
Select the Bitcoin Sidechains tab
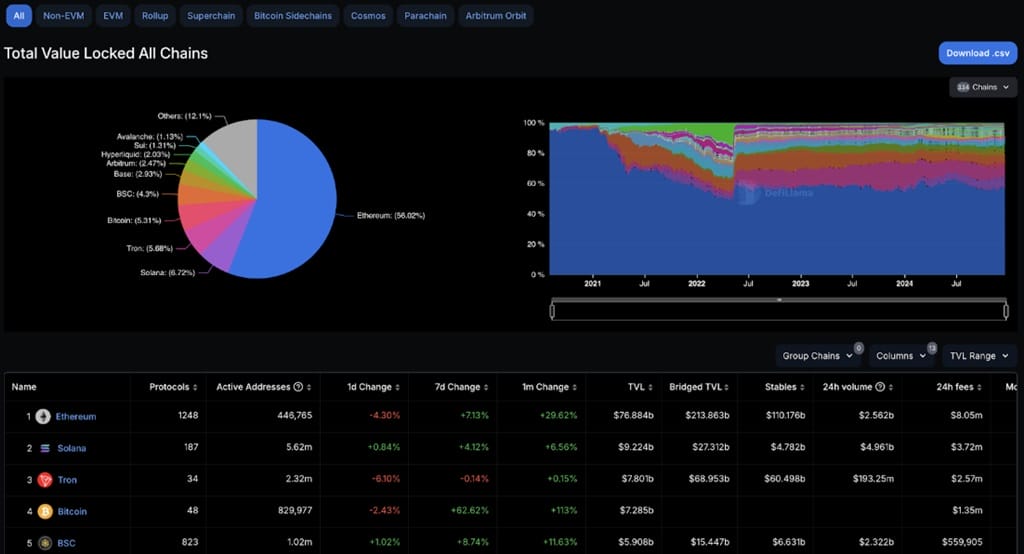(291, 16)
